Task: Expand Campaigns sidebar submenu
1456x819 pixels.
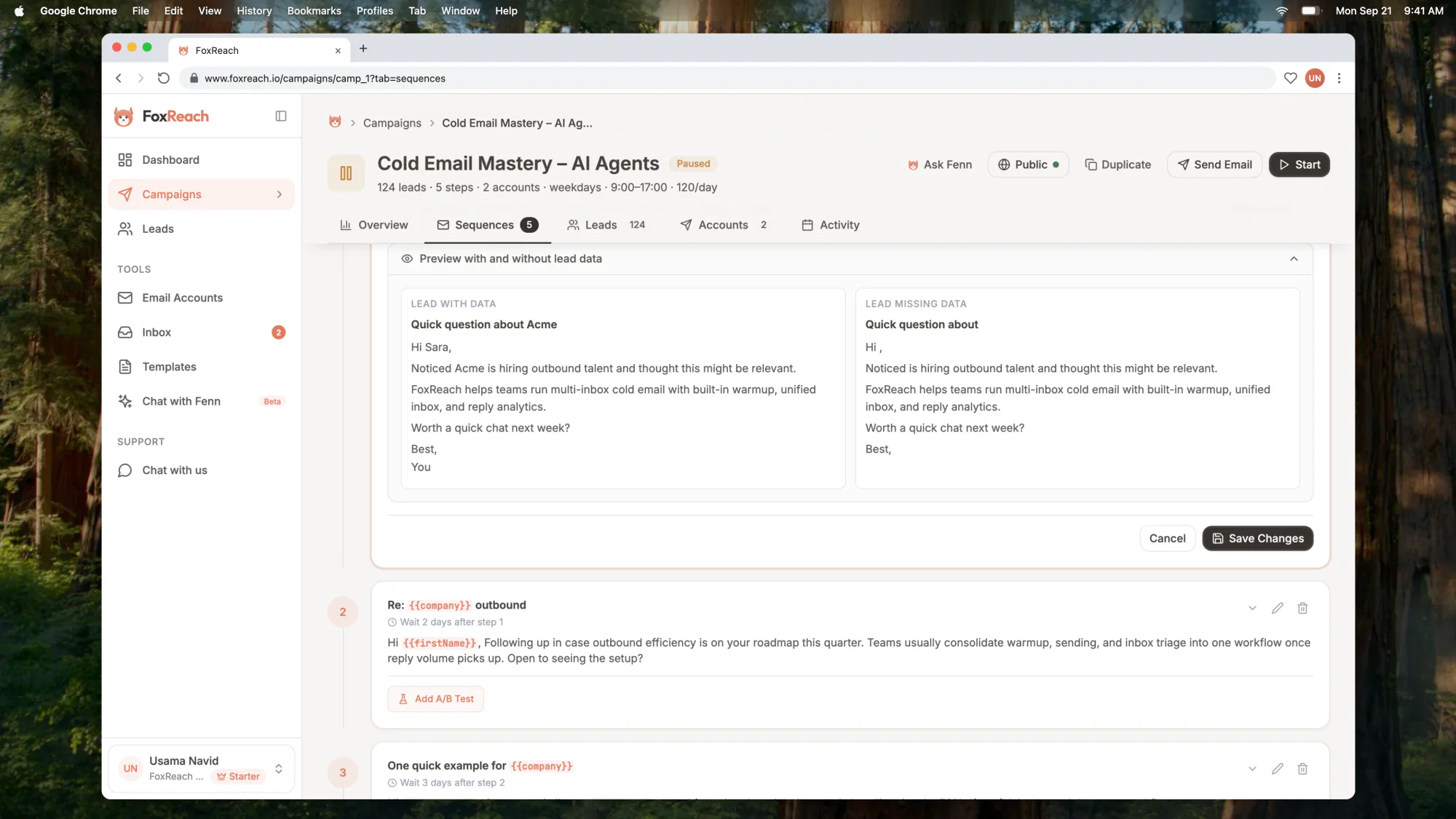Action: pyautogui.click(x=279, y=194)
